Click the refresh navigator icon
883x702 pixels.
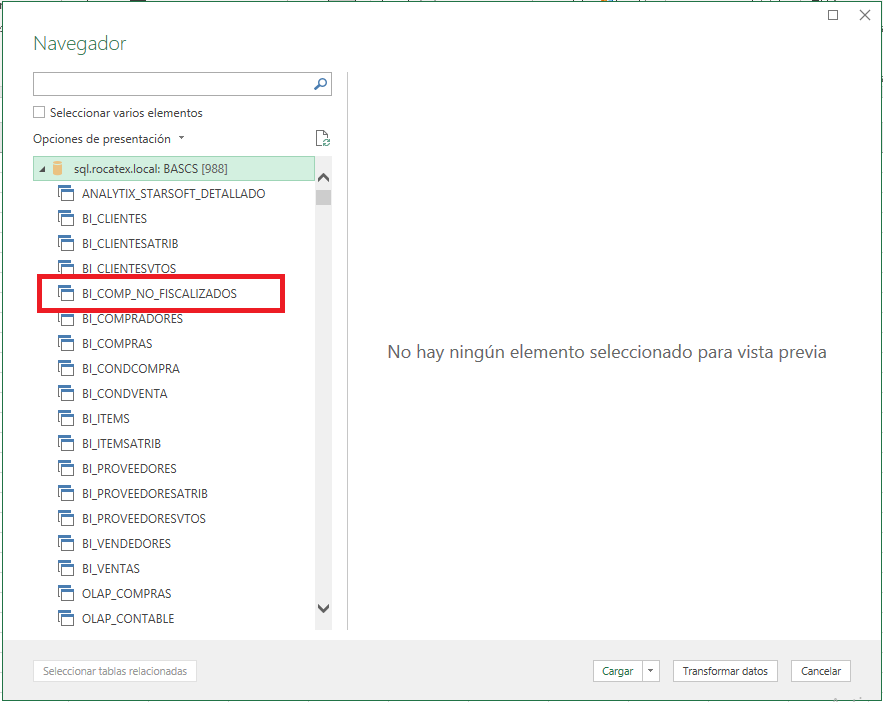[322, 139]
